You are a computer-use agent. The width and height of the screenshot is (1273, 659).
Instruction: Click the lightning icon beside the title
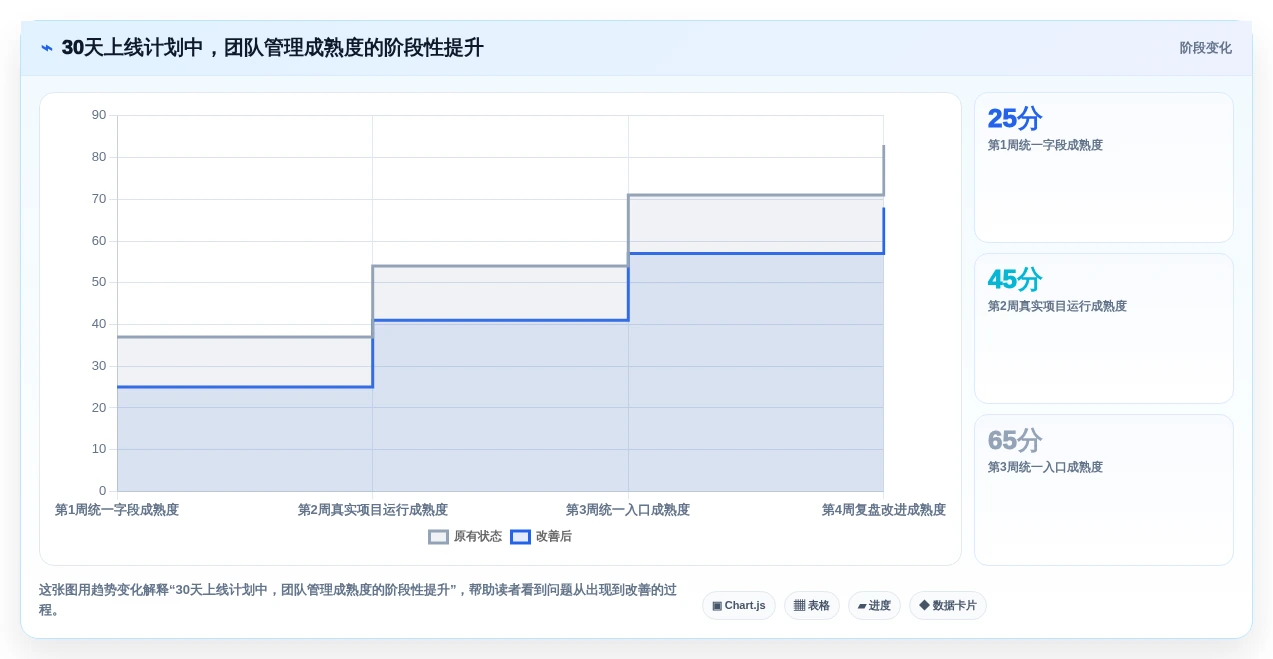click(47, 48)
